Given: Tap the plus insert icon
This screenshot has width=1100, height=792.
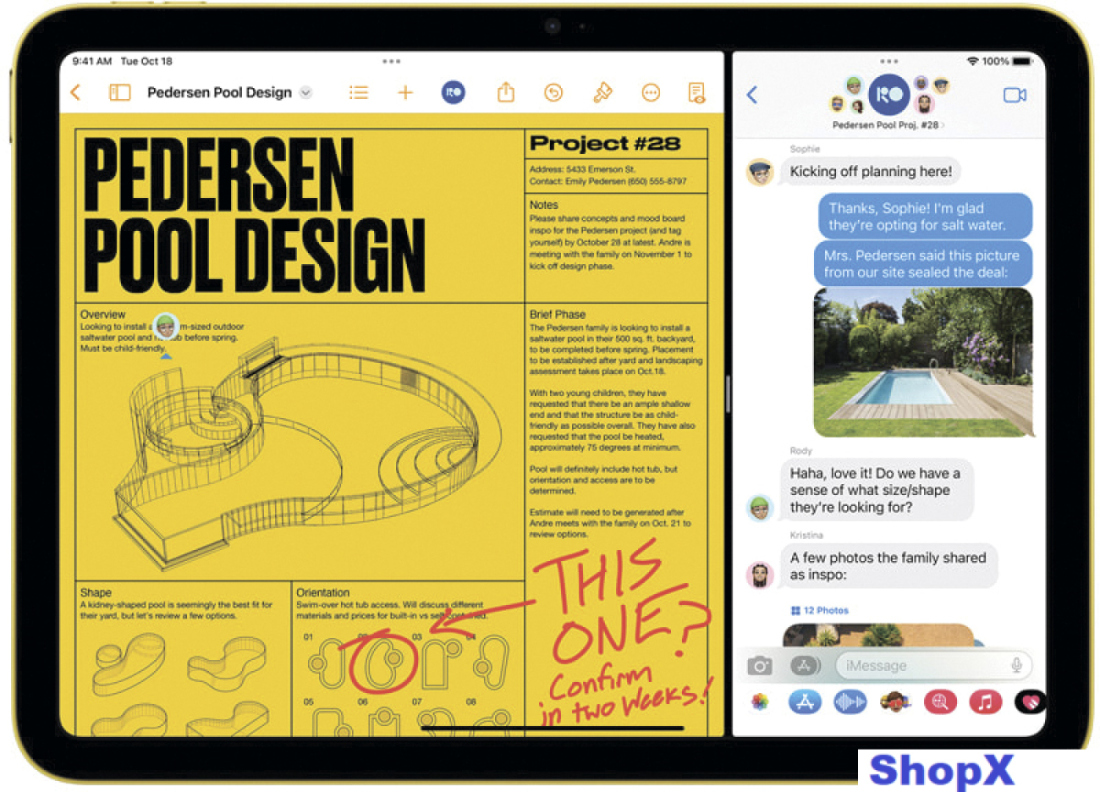Looking at the screenshot, I should (405, 93).
